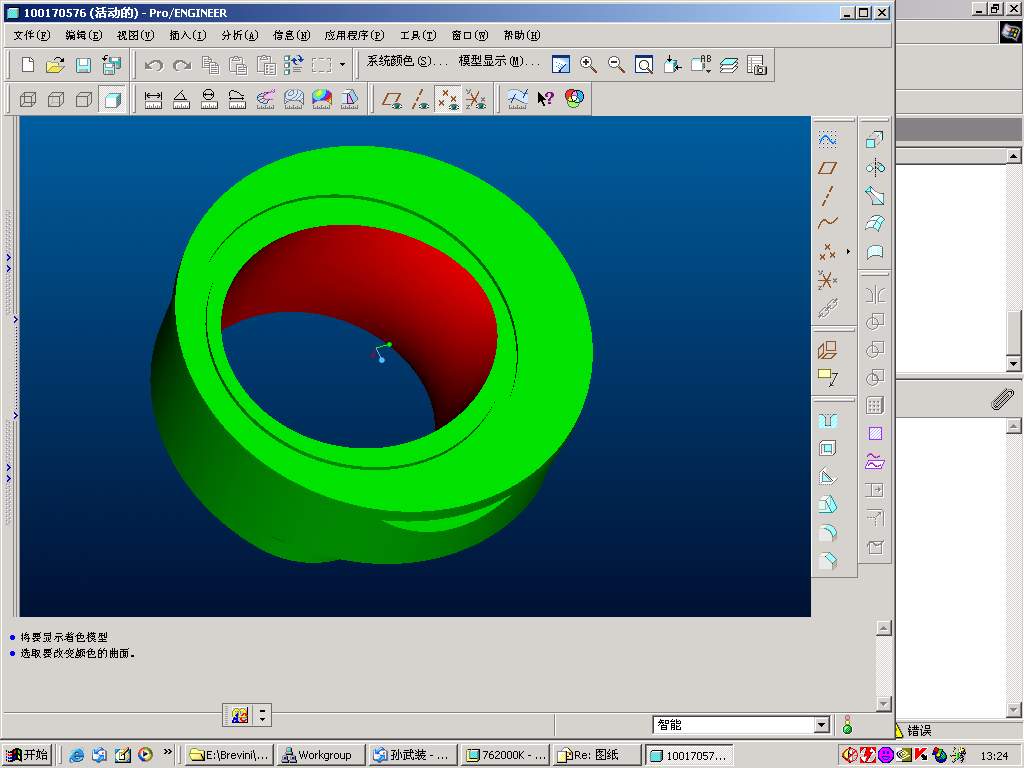Screen dimensions: 1024x768
Task: Select the hole tool
Action: point(827,420)
